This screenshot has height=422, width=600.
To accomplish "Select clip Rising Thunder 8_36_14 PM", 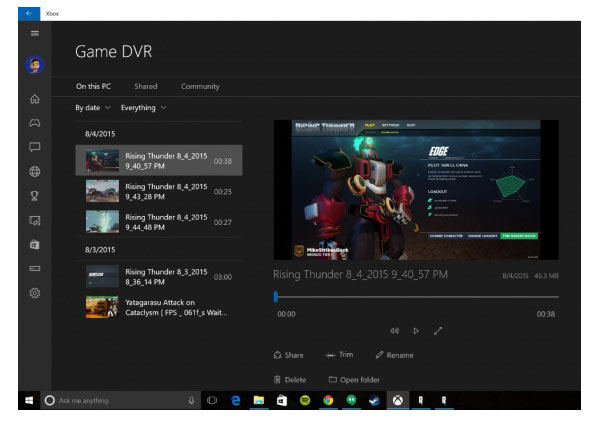I will (159, 277).
